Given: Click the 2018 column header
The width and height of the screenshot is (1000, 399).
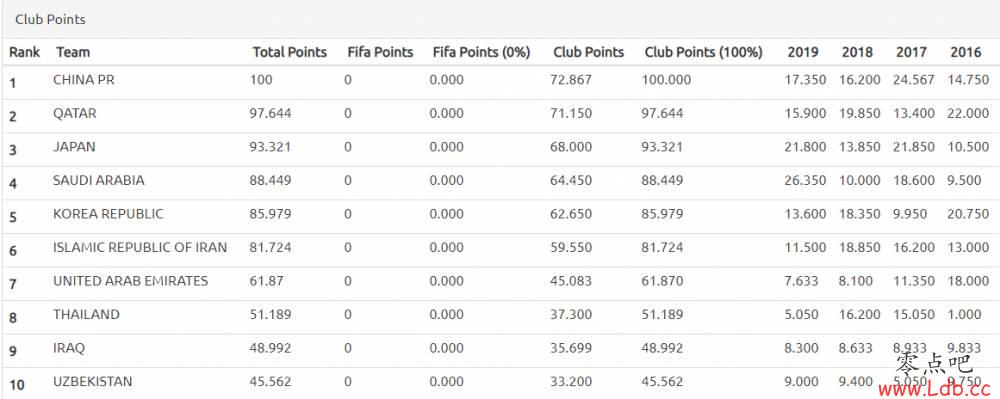Looking at the screenshot, I should pos(857,52).
